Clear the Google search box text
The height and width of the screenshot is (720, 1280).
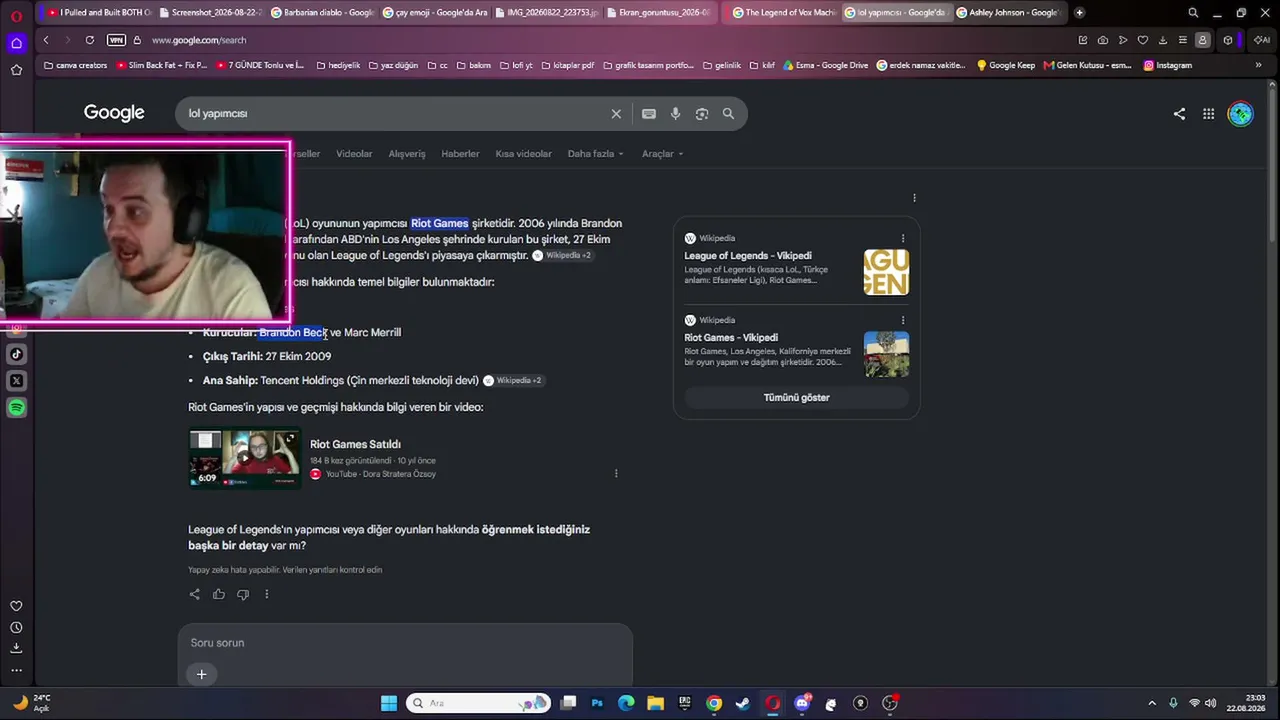(x=616, y=114)
